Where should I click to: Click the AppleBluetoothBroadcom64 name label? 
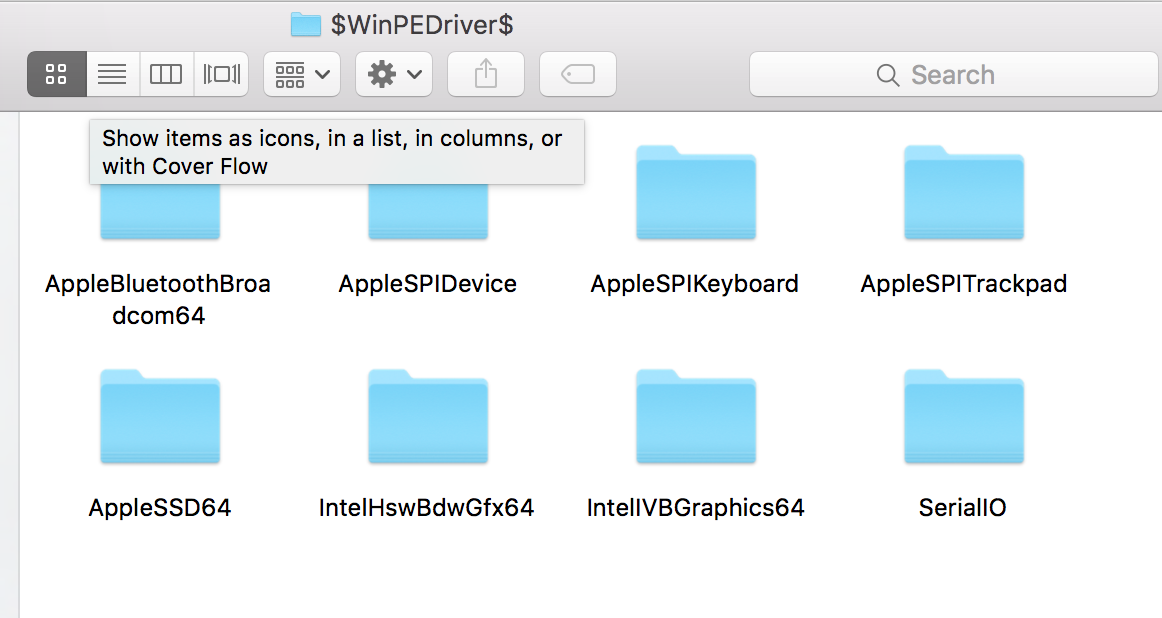click(158, 299)
